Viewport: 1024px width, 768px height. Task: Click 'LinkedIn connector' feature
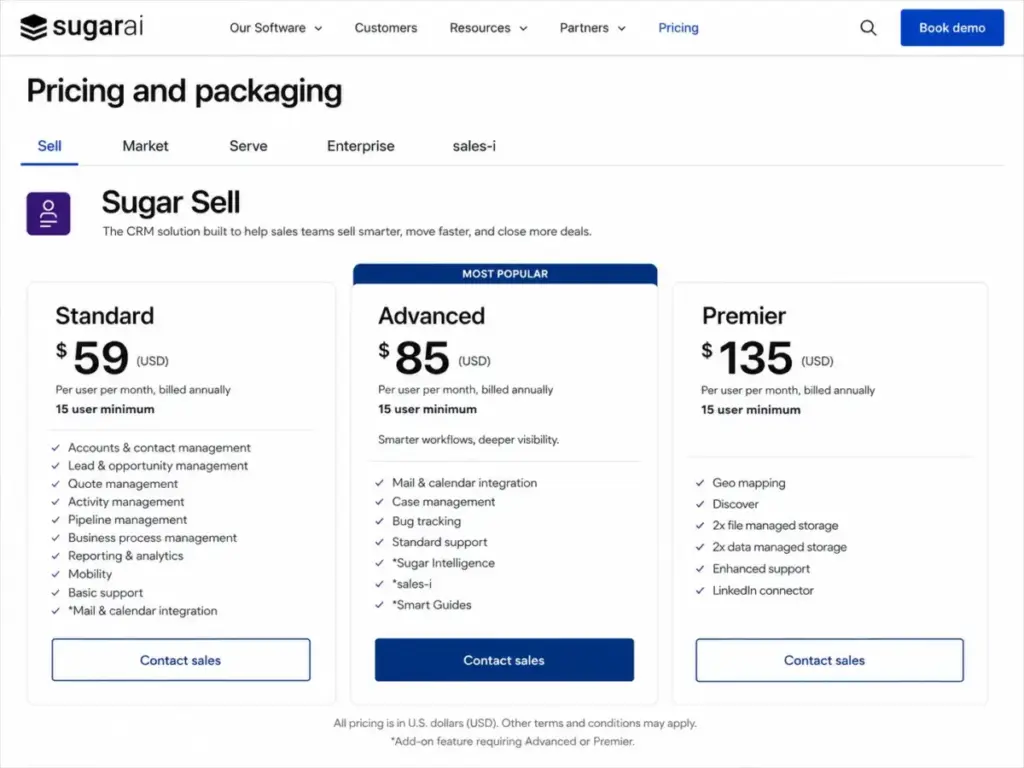763,590
